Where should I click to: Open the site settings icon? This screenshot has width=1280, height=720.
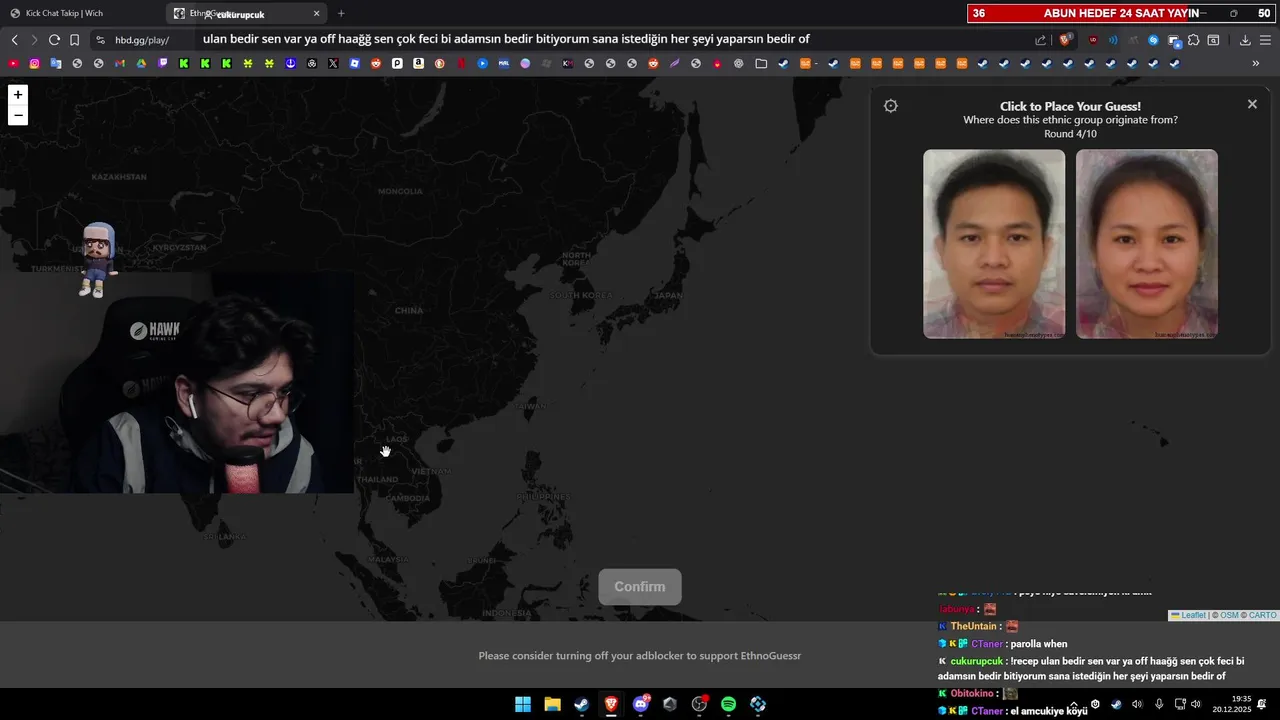100,40
